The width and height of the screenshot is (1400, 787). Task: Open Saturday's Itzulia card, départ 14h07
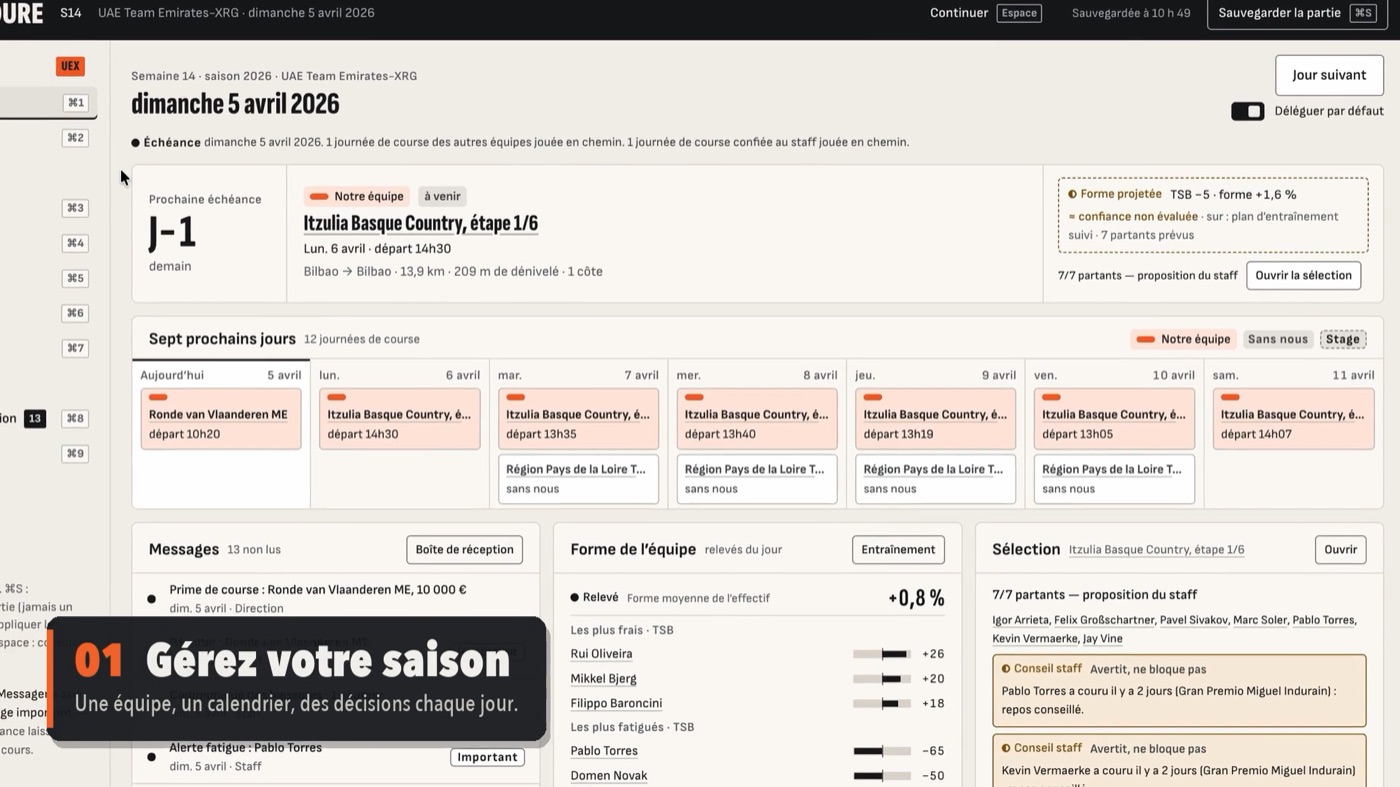(x=1293, y=419)
